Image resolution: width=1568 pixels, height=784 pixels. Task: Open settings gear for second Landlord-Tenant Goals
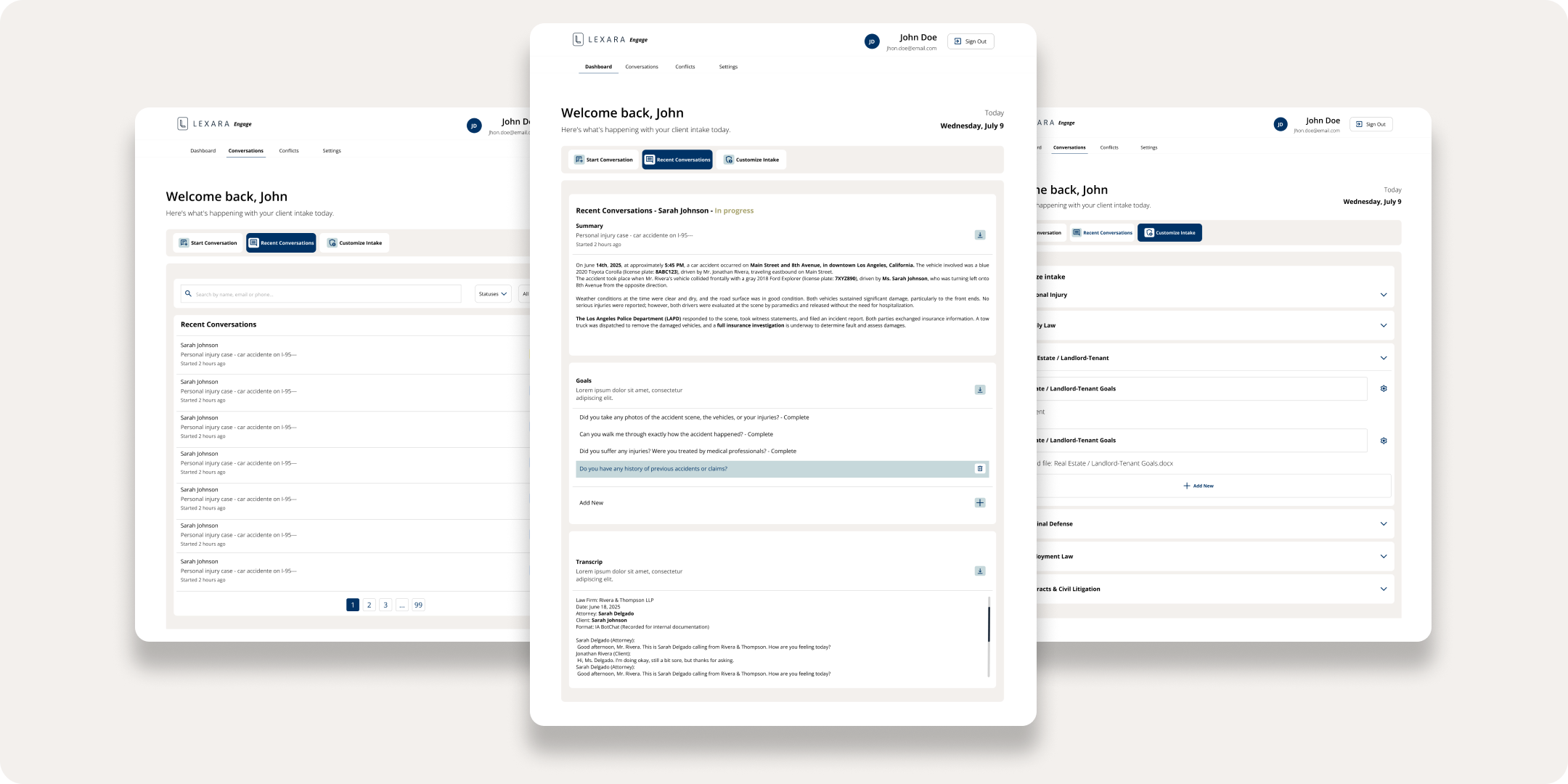1383,441
